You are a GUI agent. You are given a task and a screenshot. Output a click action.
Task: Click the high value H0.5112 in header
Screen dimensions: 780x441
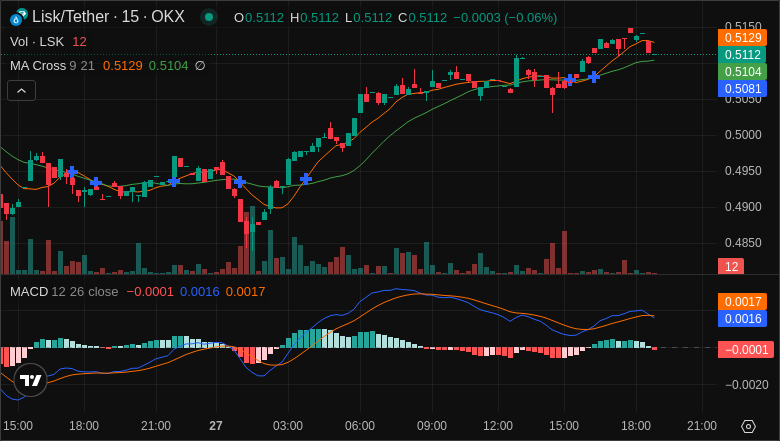click(x=314, y=18)
